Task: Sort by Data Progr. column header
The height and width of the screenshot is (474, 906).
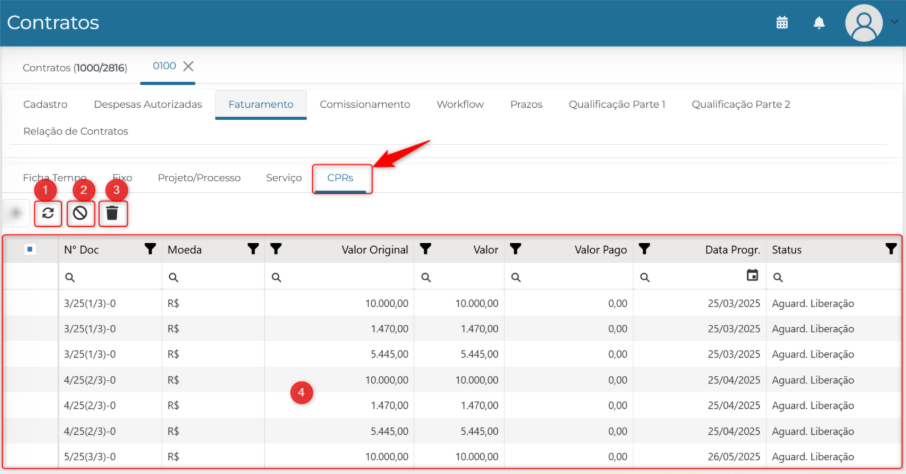Action: point(733,250)
